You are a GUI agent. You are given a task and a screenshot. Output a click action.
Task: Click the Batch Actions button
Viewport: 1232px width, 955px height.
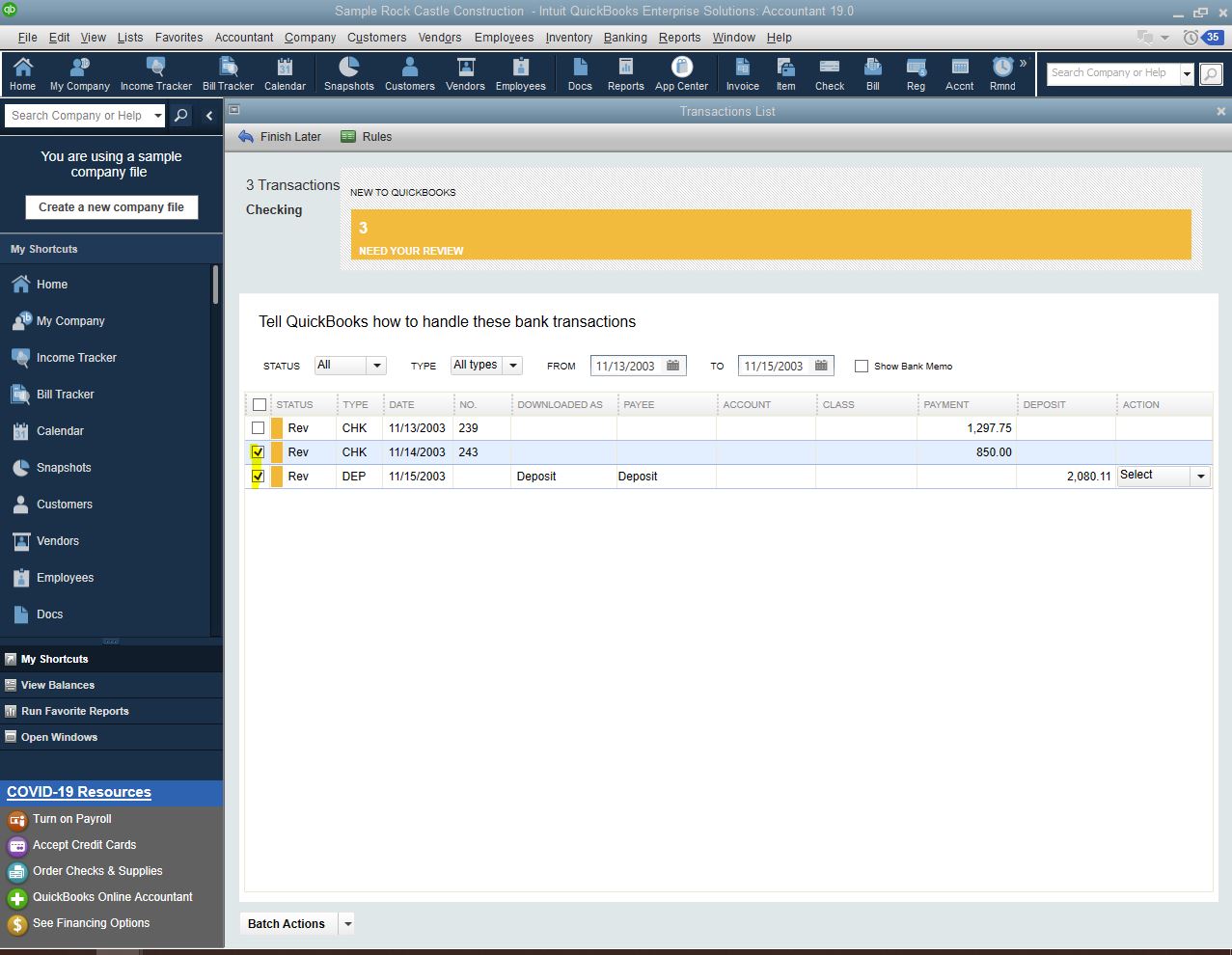point(287,924)
